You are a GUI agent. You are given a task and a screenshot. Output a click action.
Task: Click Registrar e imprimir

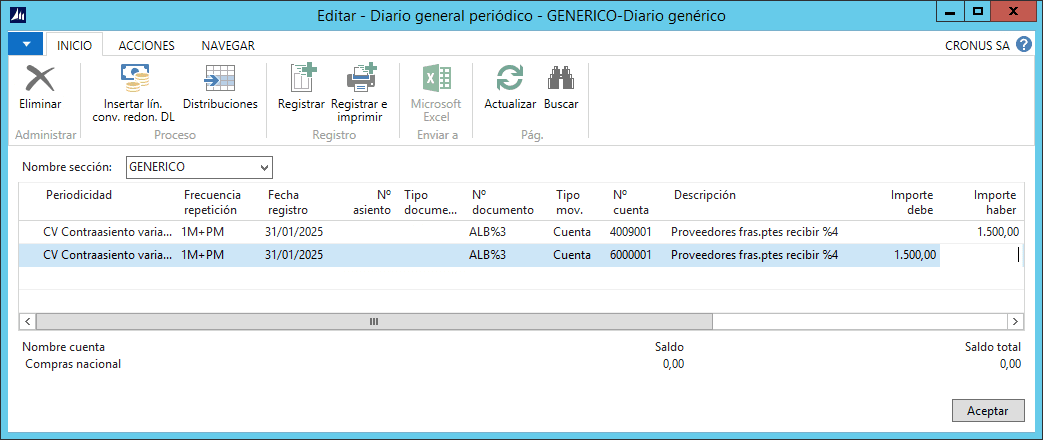(359, 93)
